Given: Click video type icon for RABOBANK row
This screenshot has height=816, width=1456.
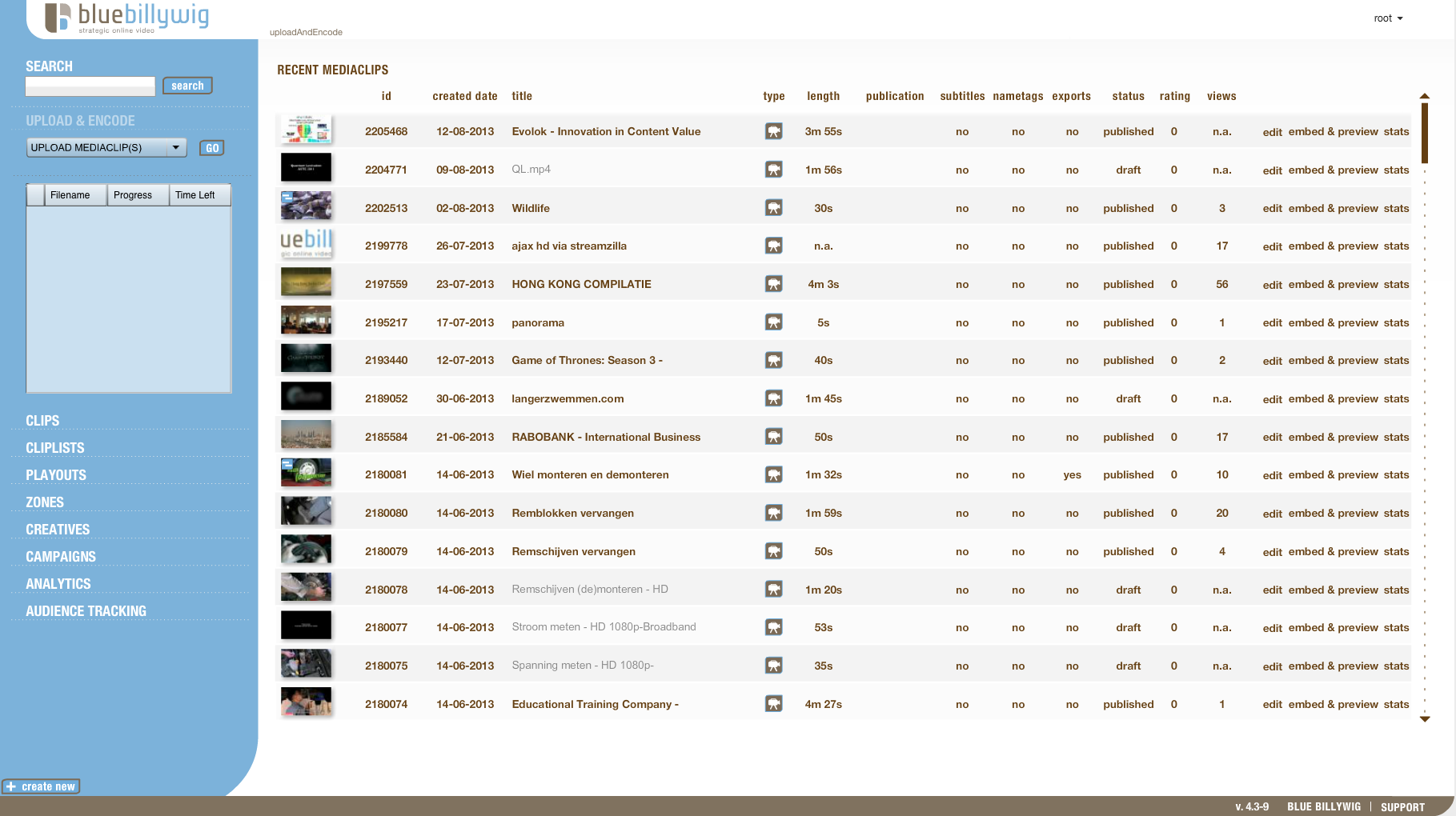Looking at the screenshot, I should tap(773, 437).
